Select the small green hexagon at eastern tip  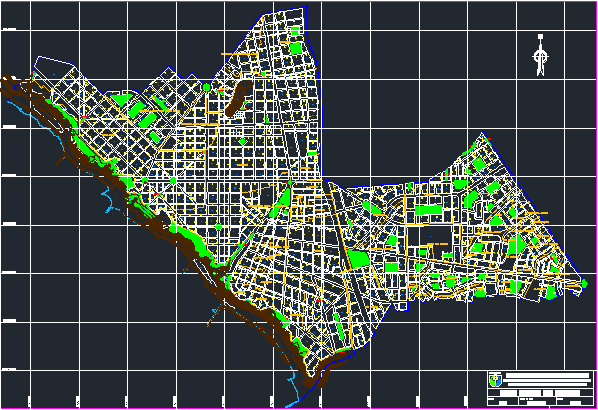point(585,283)
